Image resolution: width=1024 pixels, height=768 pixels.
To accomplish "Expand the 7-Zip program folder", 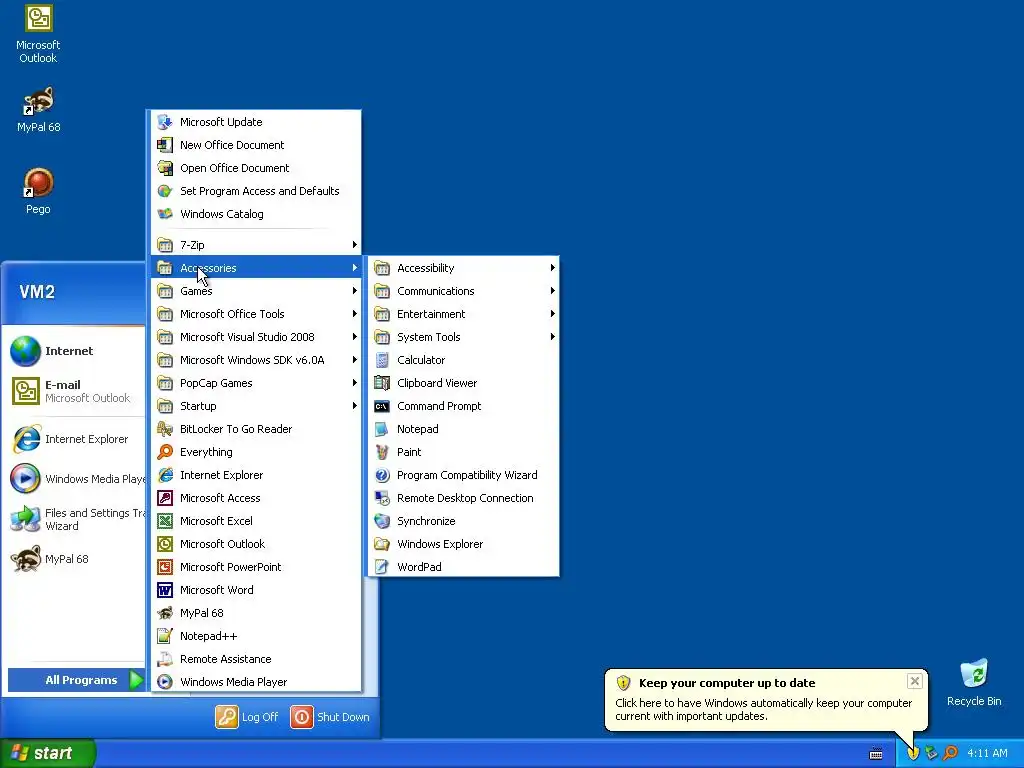I will 255,245.
